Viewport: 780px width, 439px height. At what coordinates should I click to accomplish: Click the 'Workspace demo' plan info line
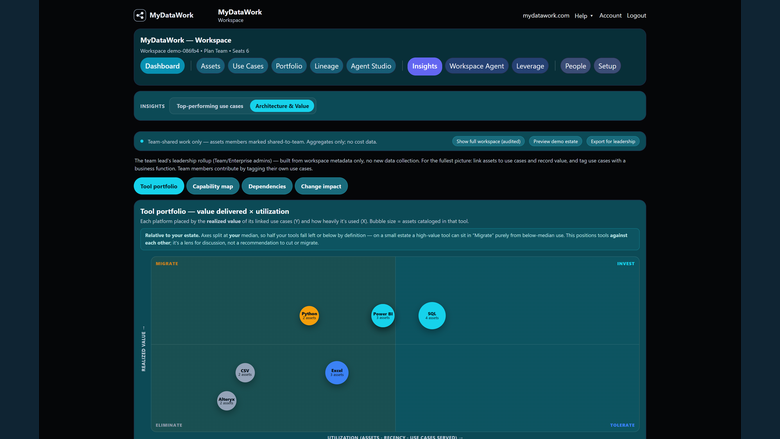[195, 51]
